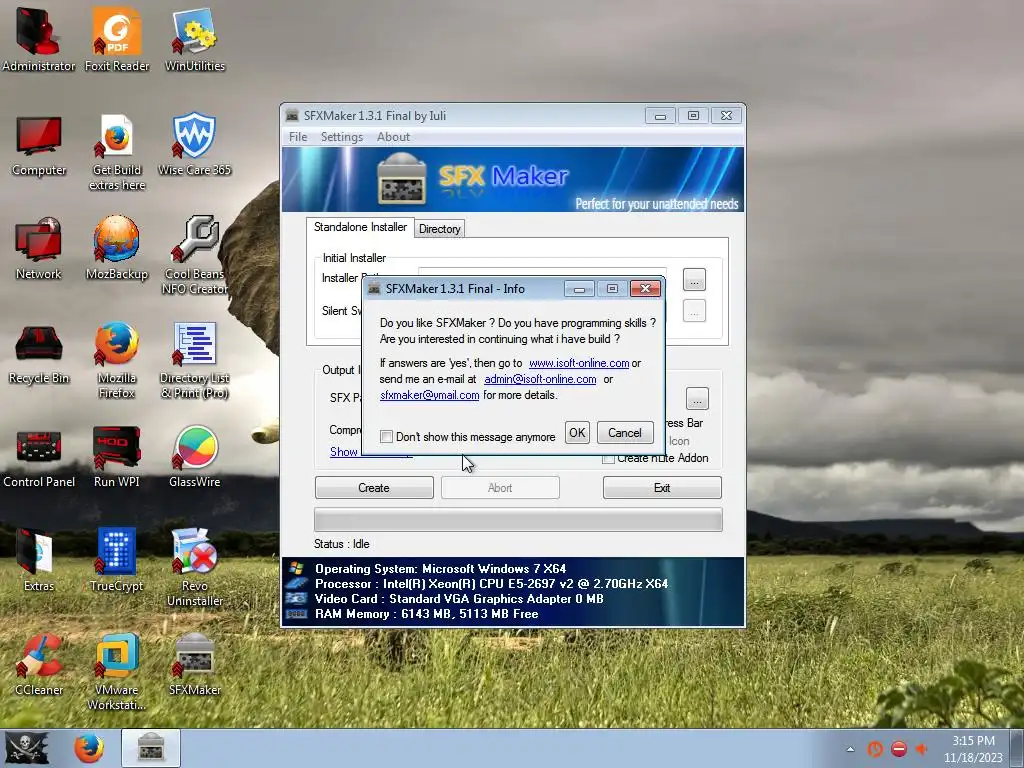Select SFXMaker desktop icon

(x=195, y=665)
